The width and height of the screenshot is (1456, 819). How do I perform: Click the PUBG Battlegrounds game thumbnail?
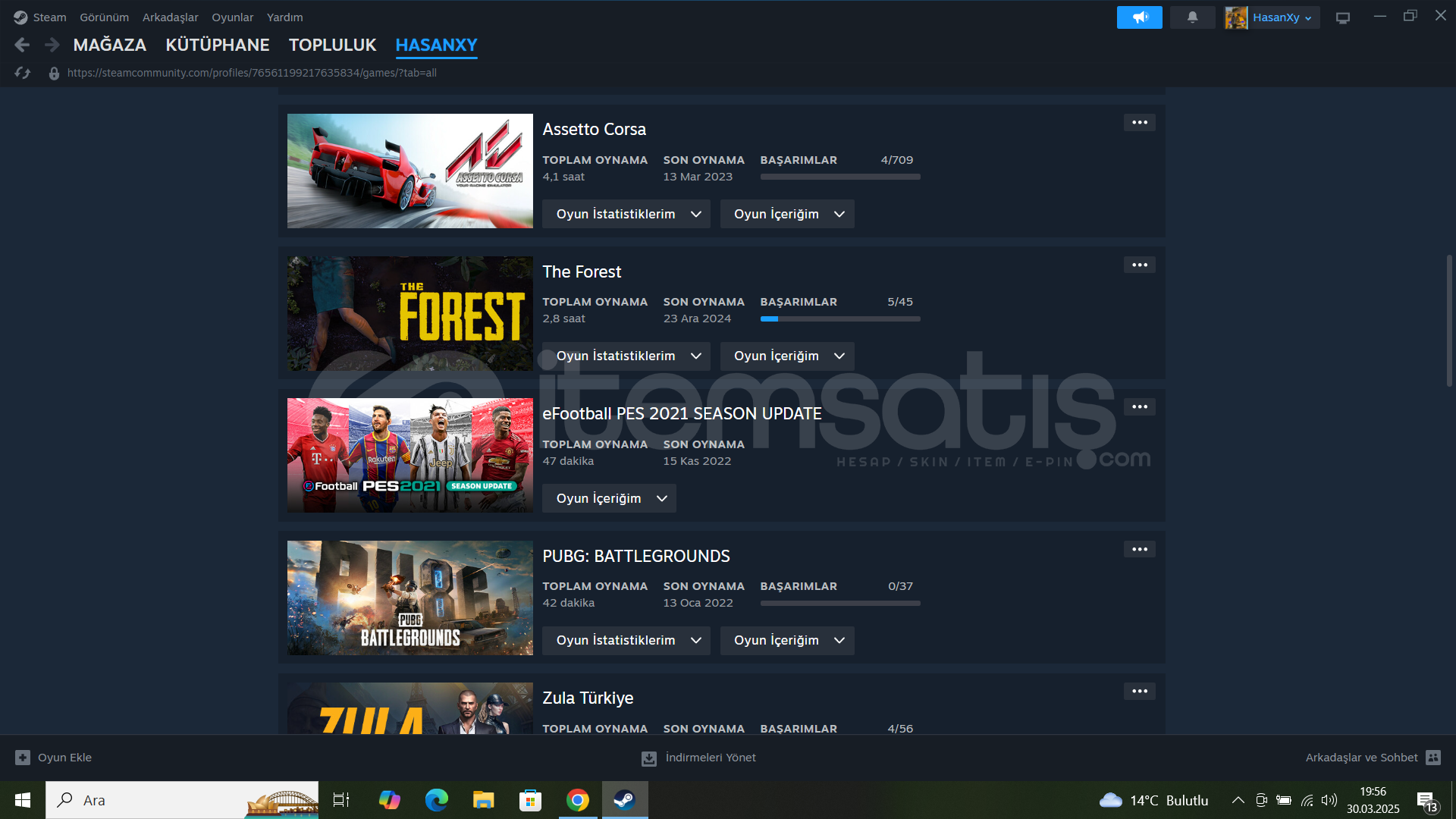pos(410,598)
